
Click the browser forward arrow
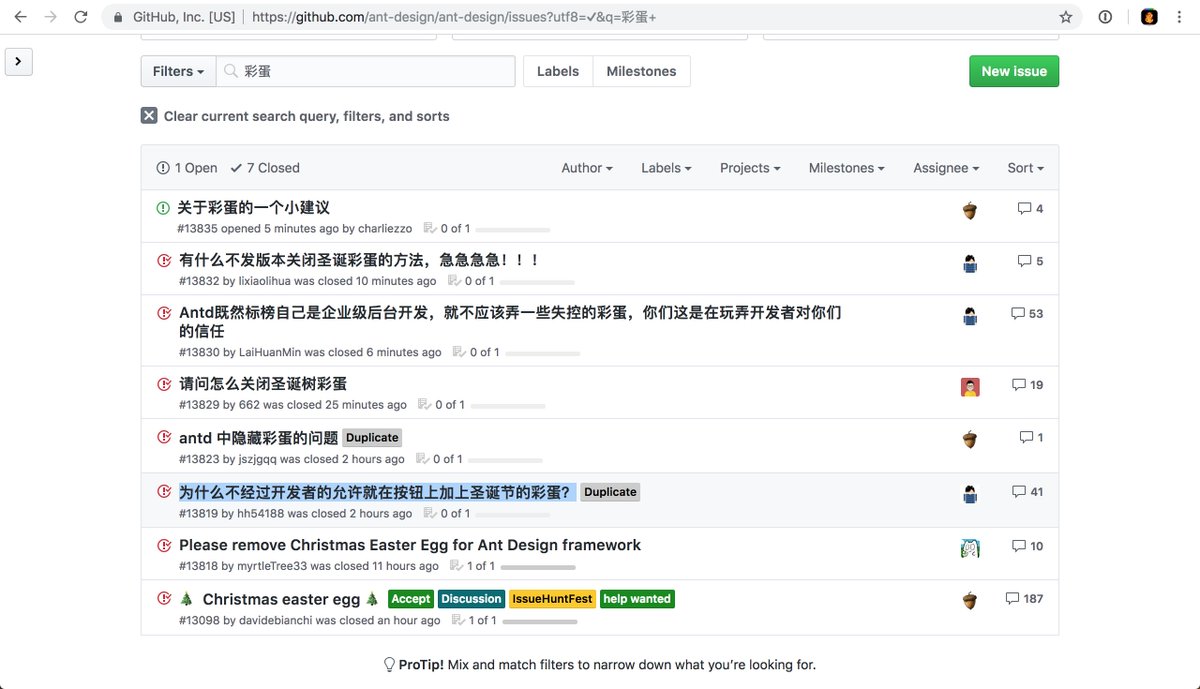click(50, 17)
